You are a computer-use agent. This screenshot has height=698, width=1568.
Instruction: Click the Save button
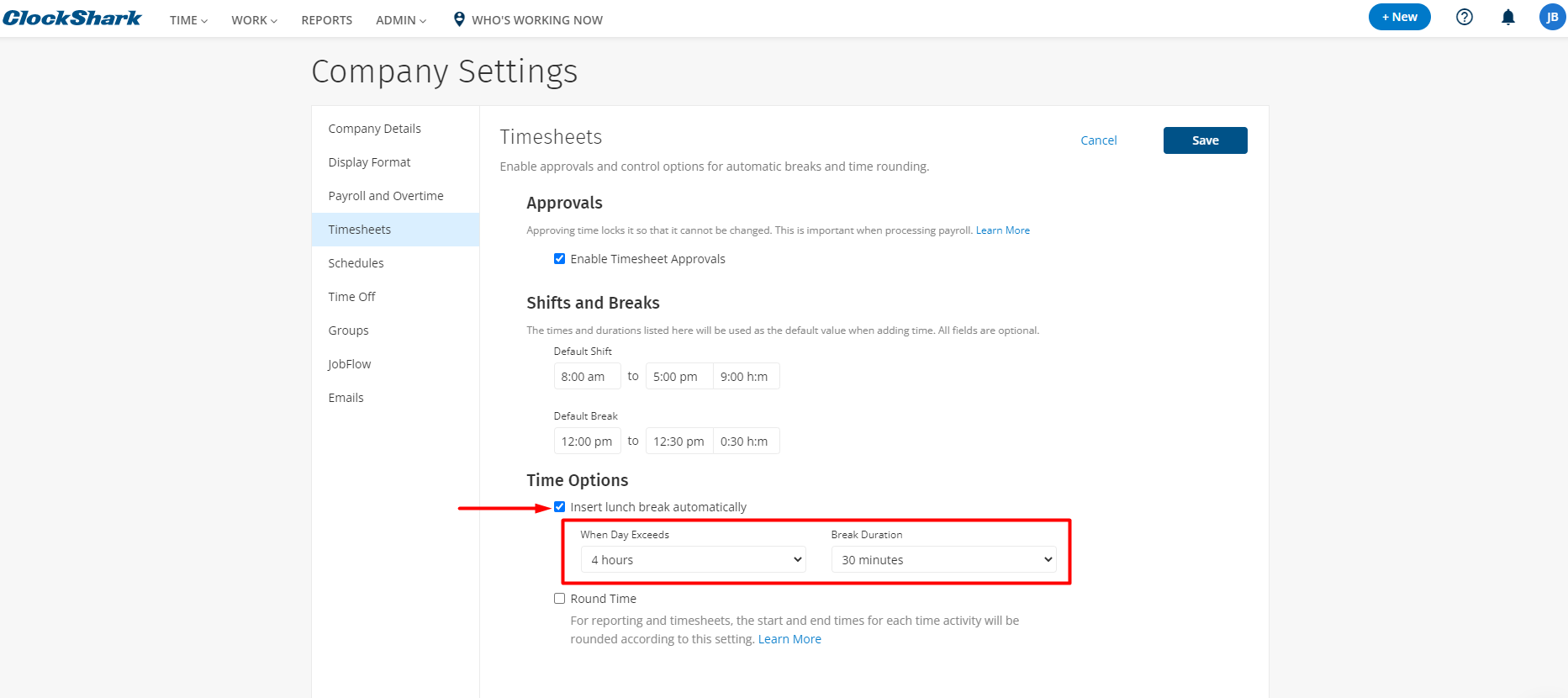1205,140
